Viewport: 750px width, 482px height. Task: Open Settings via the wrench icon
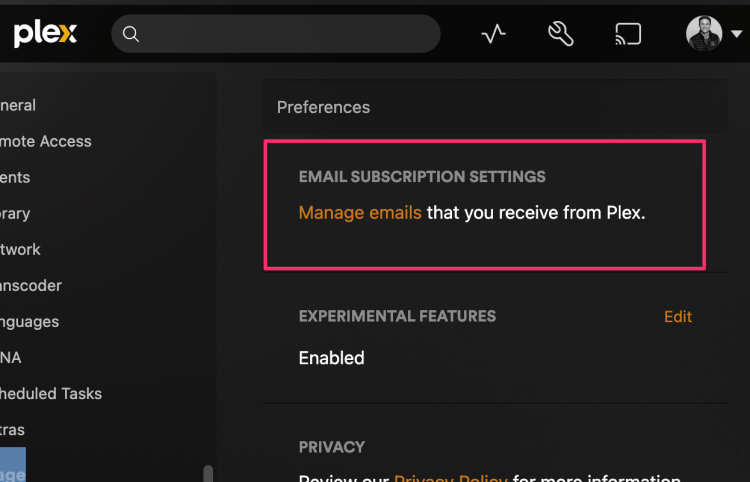pos(560,34)
